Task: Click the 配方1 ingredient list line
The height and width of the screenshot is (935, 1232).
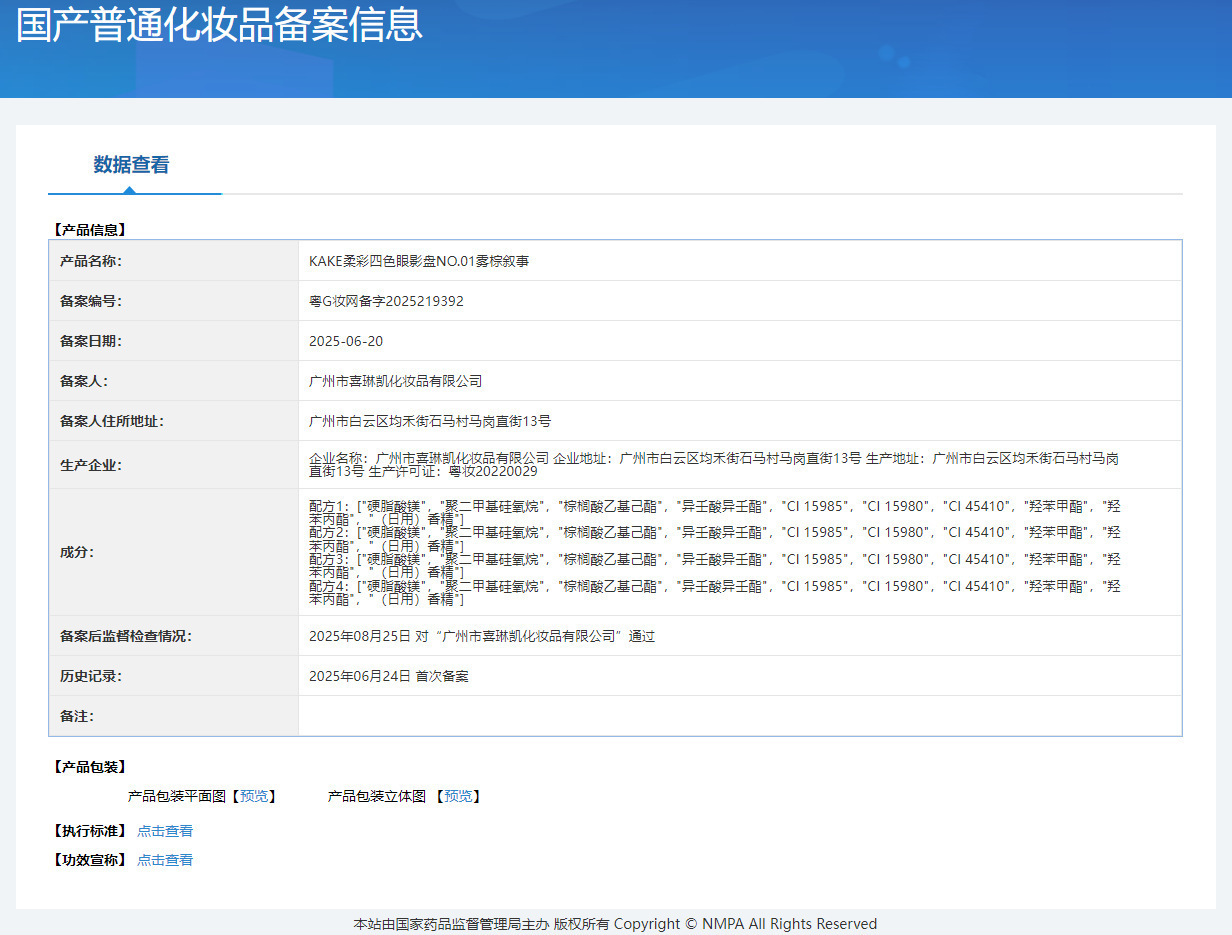Action: (x=714, y=505)
